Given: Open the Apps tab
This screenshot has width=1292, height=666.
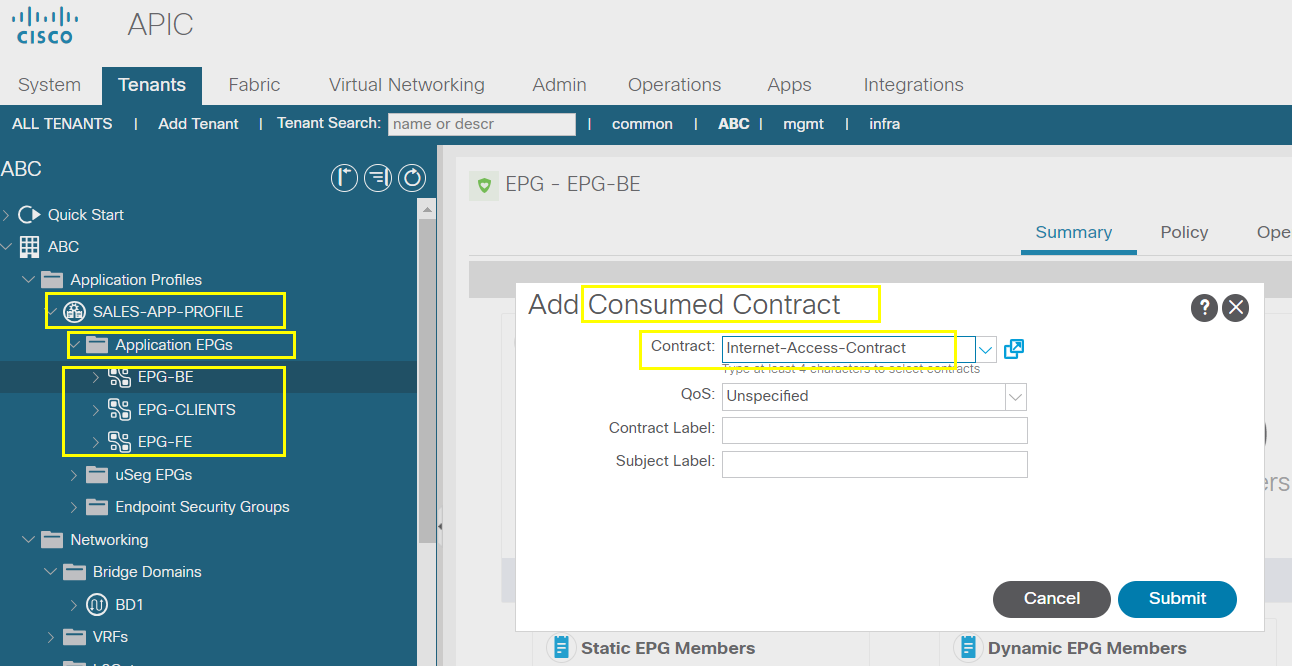Looking at the screenshot, I should pos(789,85).
